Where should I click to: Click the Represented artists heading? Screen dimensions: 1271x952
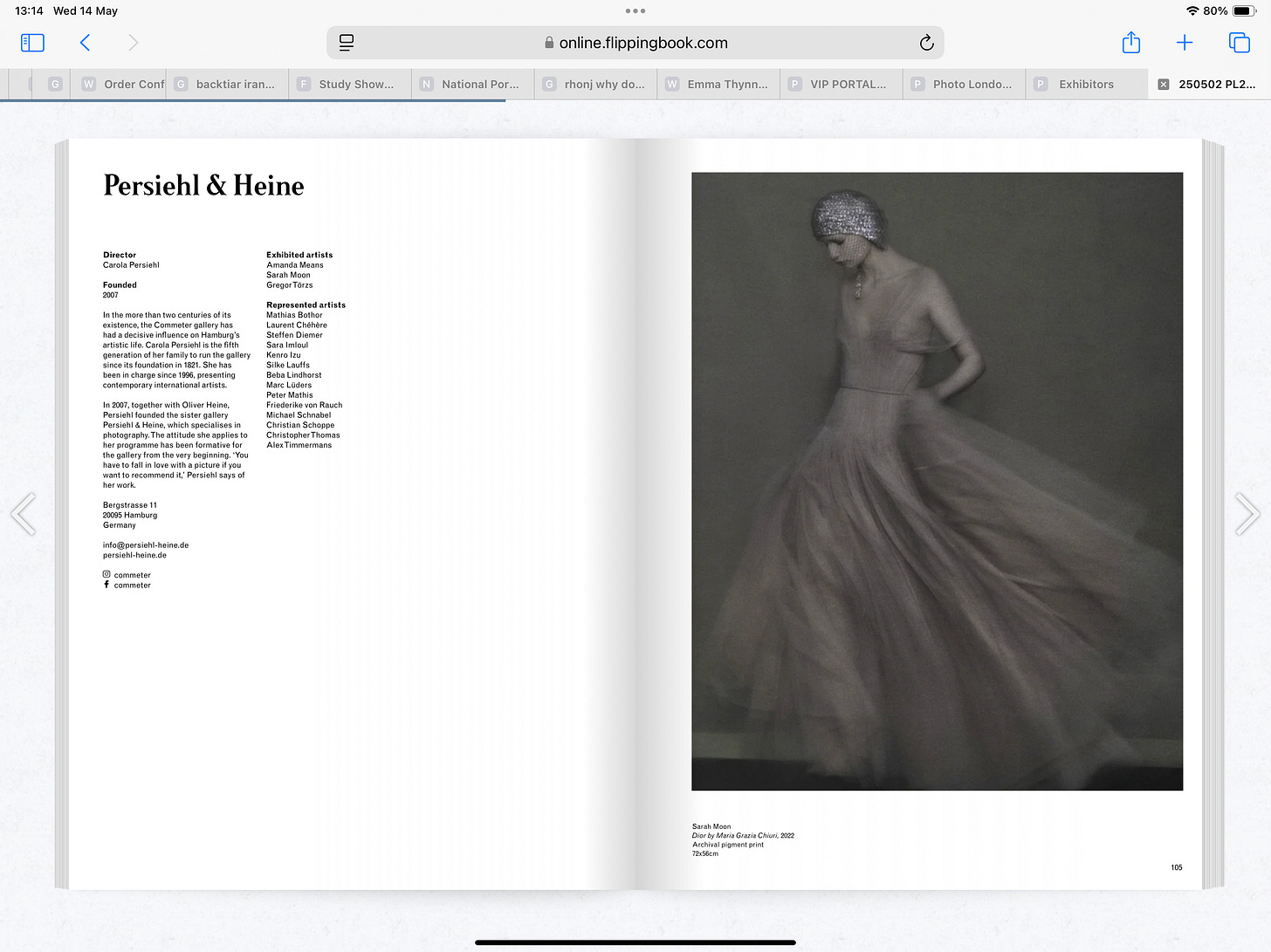pyautogui.click(x=306, y=305)
